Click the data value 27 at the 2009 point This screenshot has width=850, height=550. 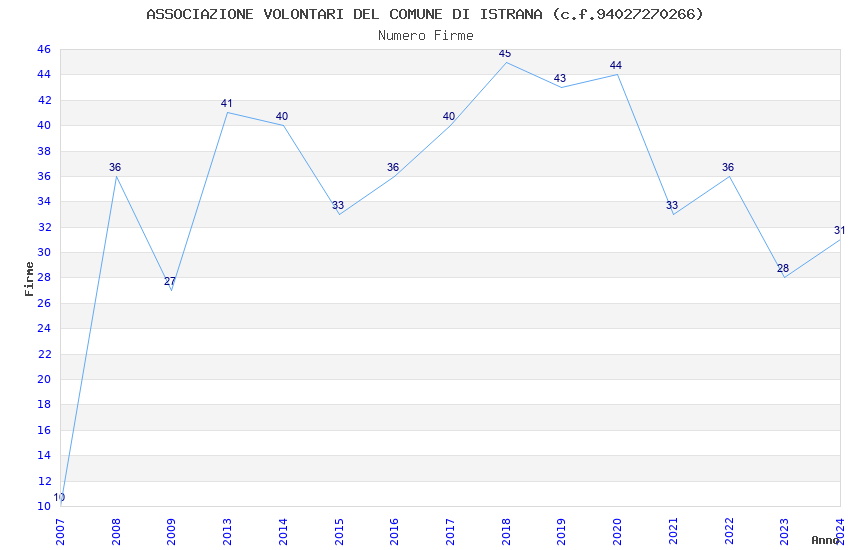170,281
